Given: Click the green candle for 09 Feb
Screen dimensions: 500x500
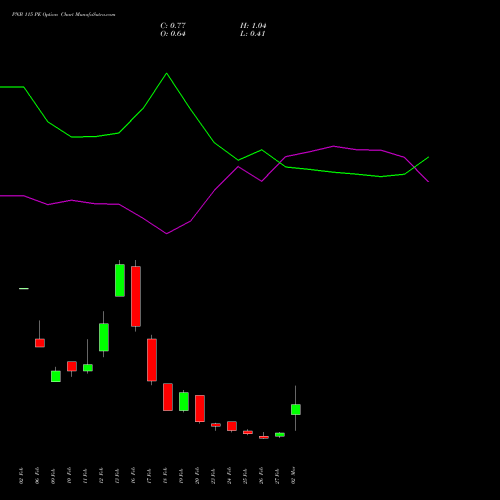Looking at the screenshot, I should point(56,376).
